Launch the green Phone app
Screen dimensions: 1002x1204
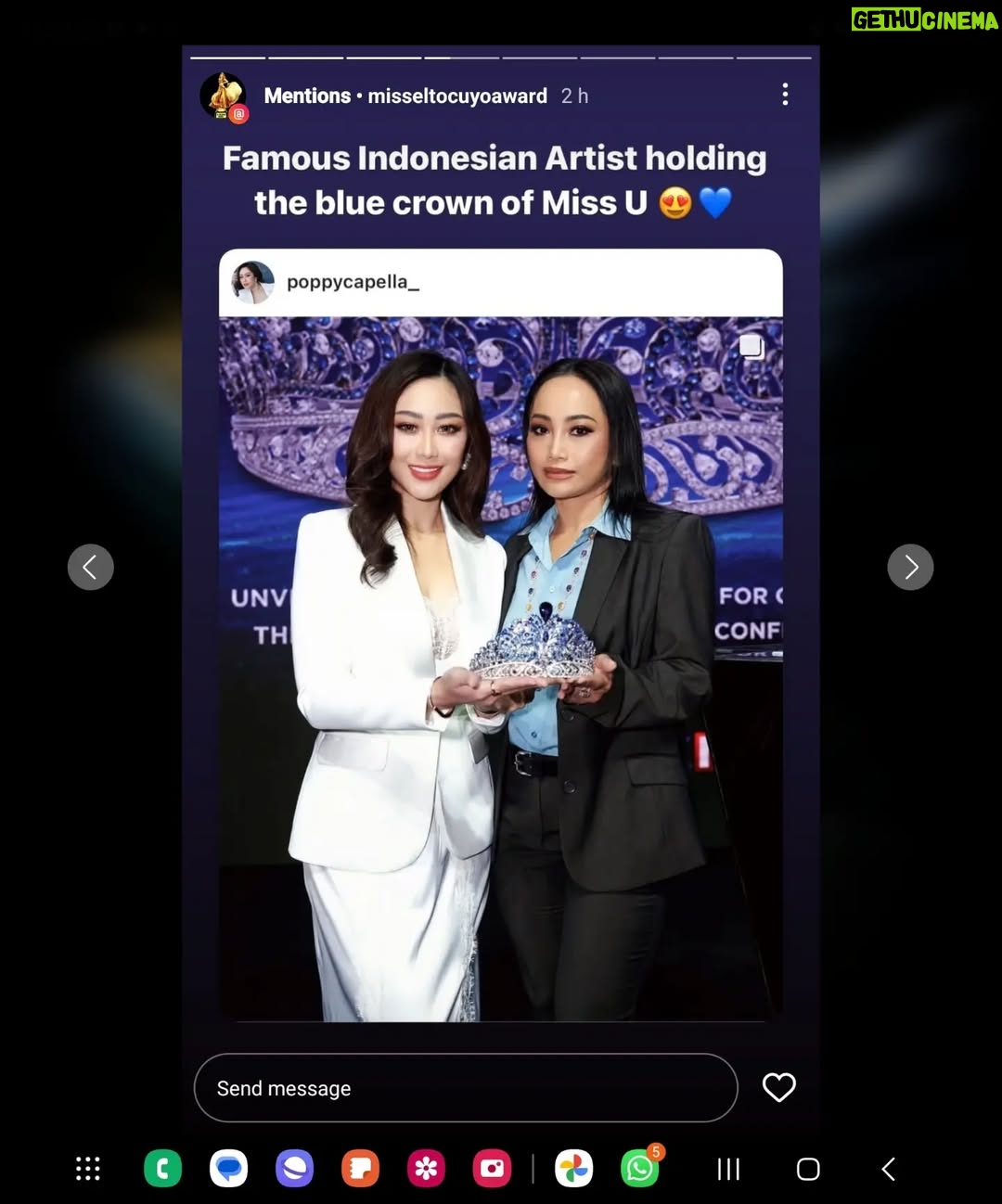pyautogui.click(x=163, y=1169)
